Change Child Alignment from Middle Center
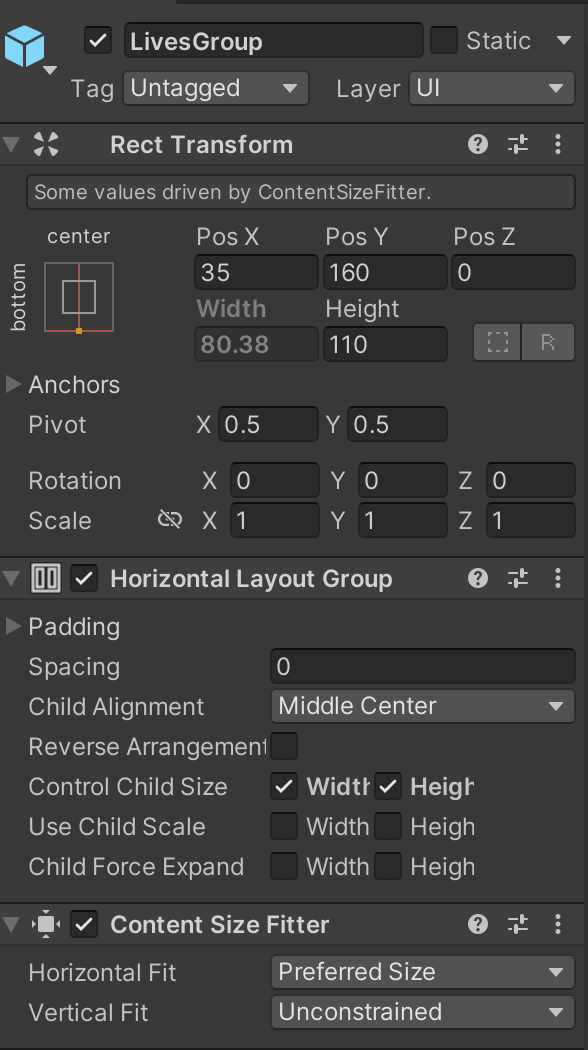The height and width of the screenshot is (1050, 588). (x=421, y=706)
